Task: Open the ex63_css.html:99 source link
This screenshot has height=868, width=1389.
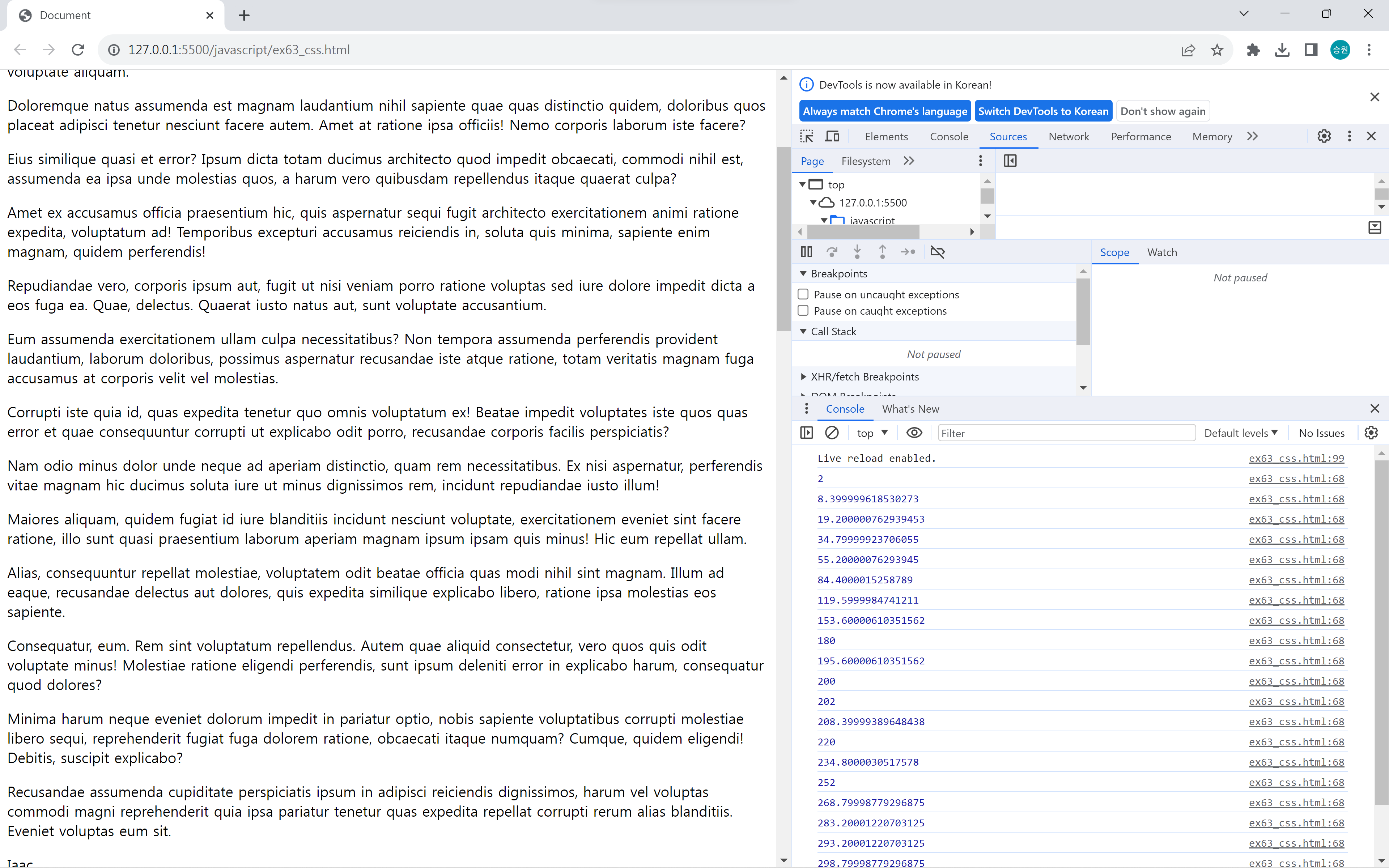Action: [1296, 458]
